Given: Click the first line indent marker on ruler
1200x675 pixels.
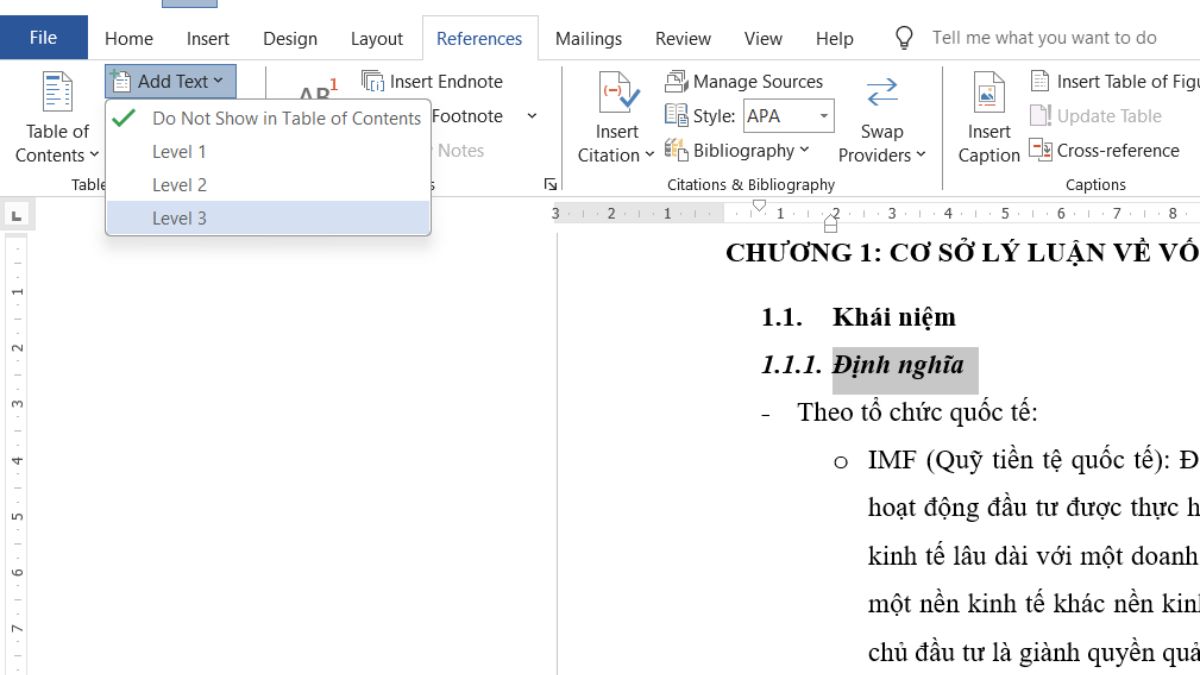Looking at the screenshot, I should tap(759, 205).
